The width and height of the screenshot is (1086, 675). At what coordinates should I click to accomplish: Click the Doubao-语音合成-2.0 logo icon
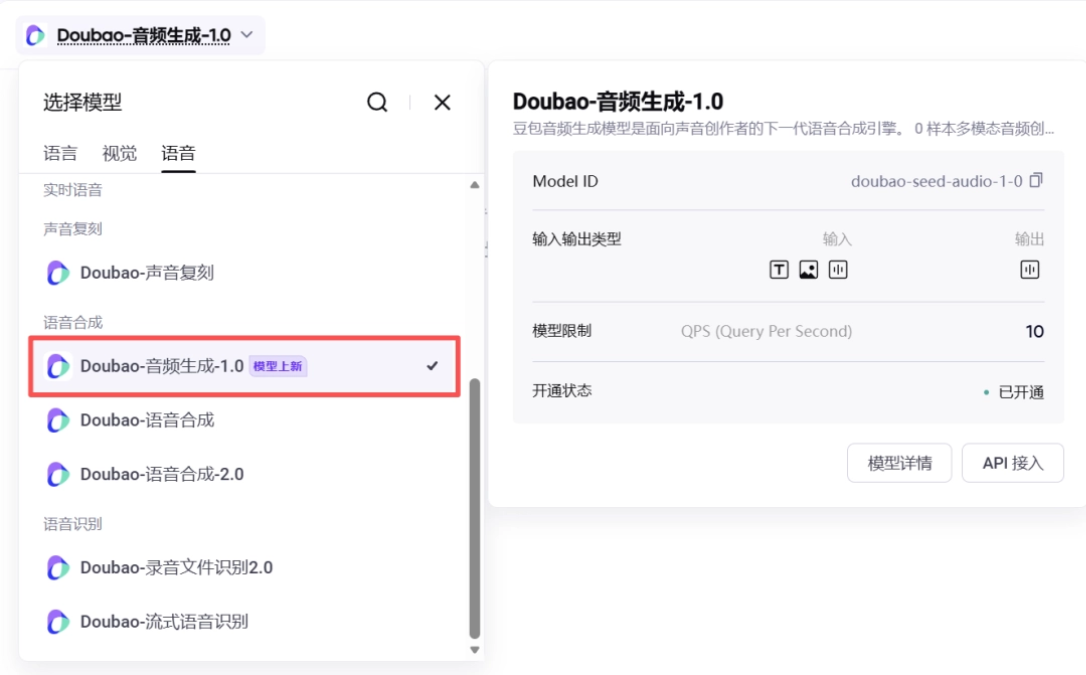click(x=57, y=474)
